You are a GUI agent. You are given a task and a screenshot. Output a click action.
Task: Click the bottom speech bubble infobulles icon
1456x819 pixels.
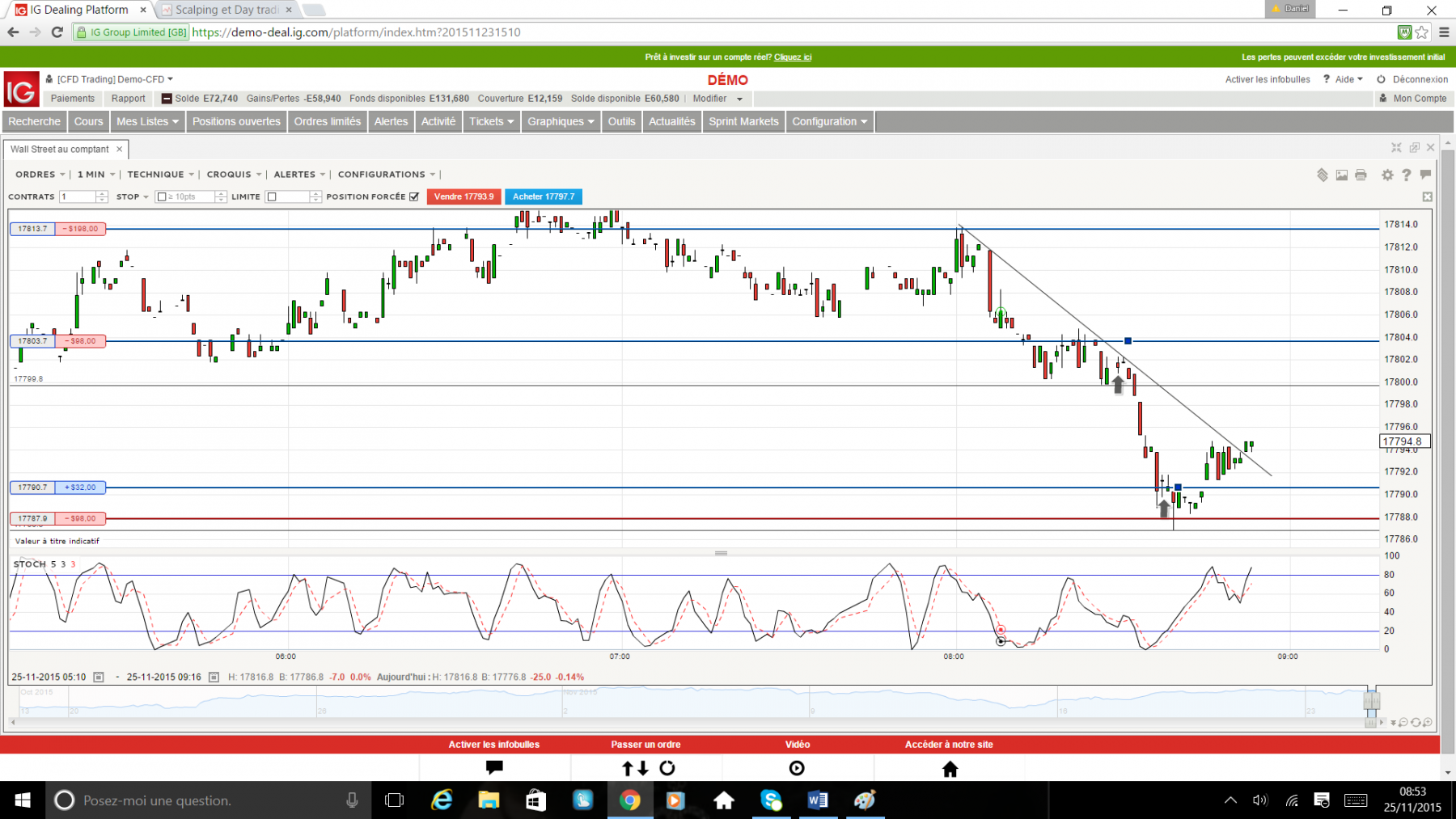click(494, 767)
